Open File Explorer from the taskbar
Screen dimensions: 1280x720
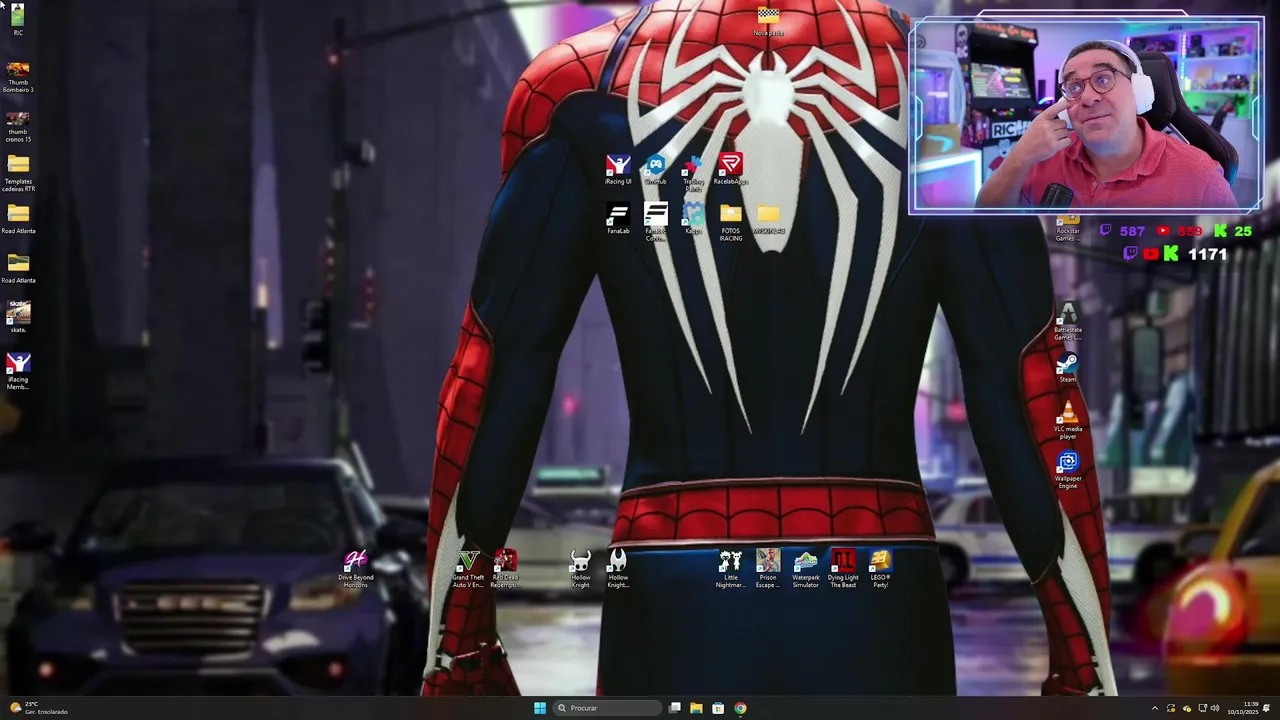(x=696, y=708)
